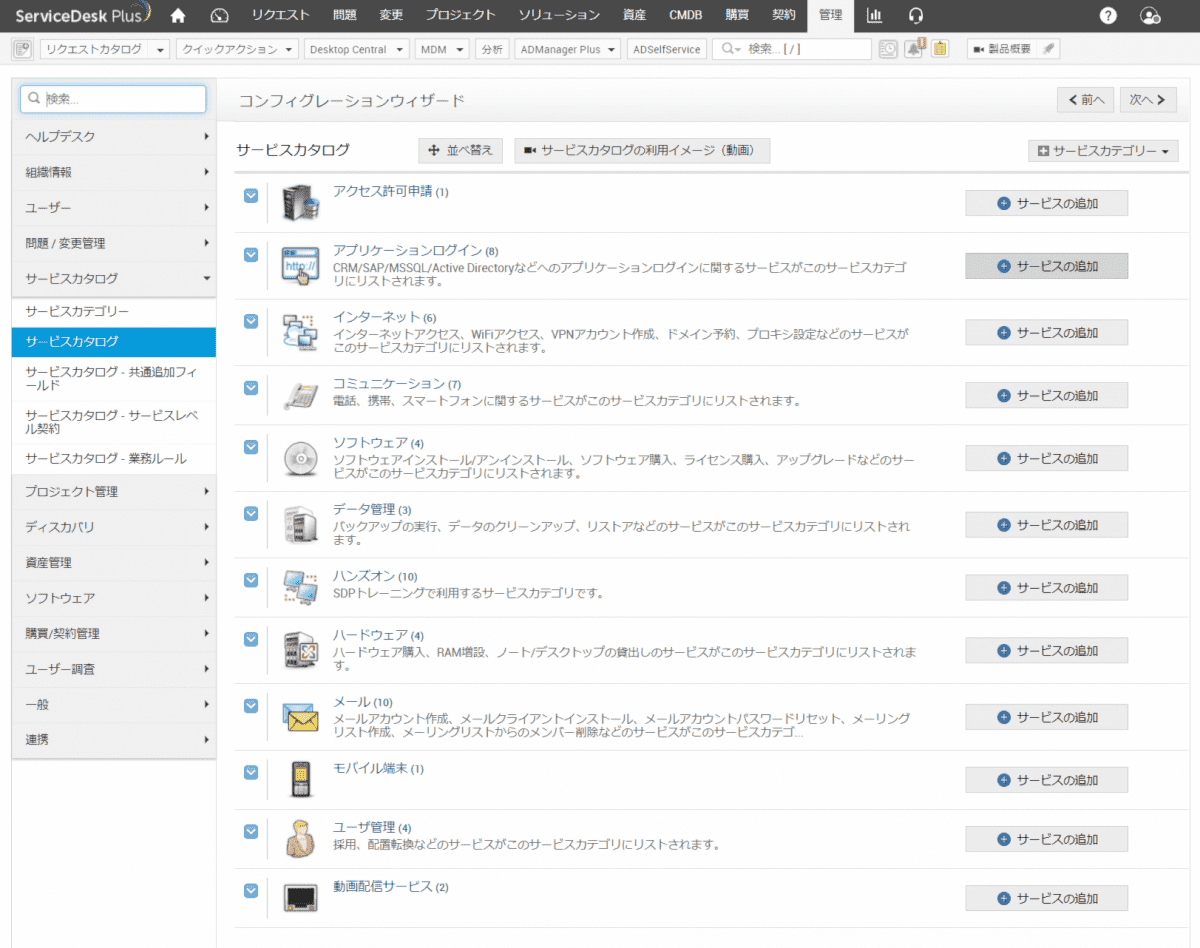
Task: Click サービスの追加 for ソフトウェア
Action: 1046,458
